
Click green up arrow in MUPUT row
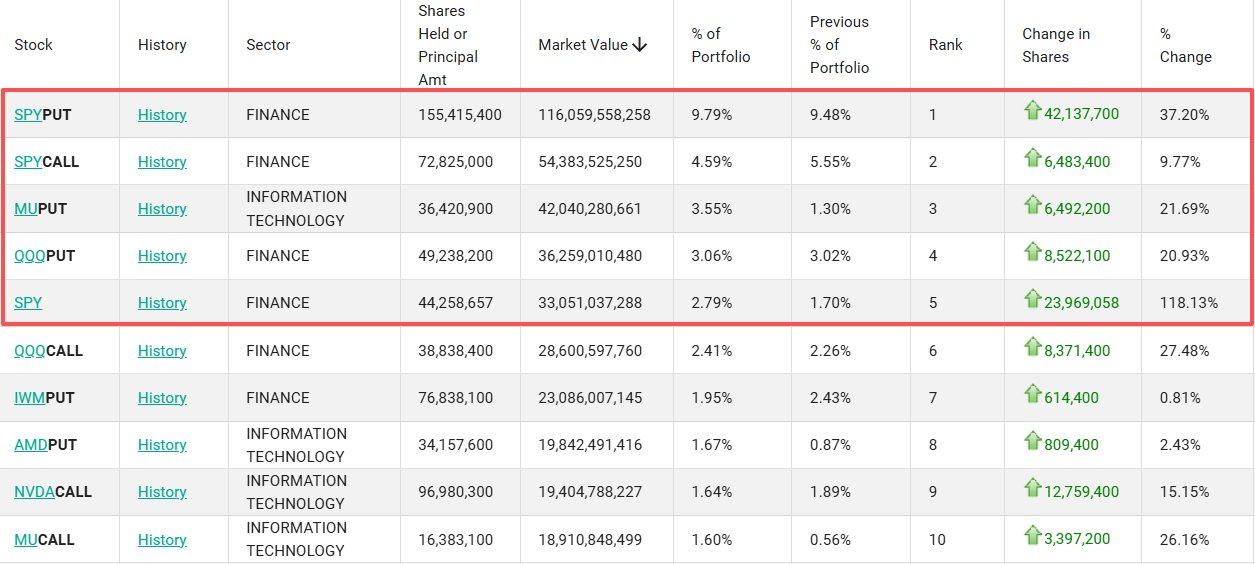pos(1032,204)
